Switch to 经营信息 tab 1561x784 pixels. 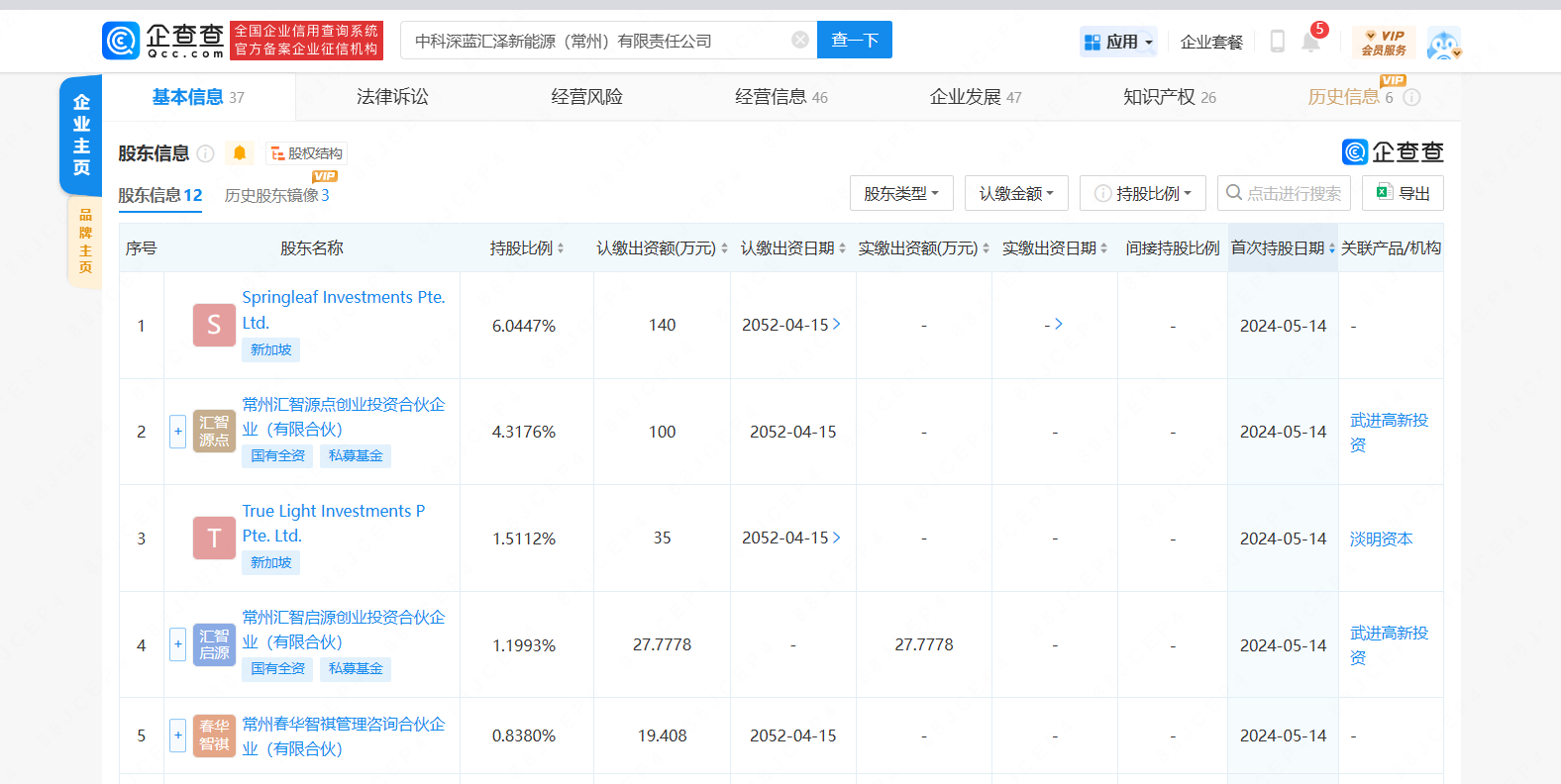click(780, 97)
